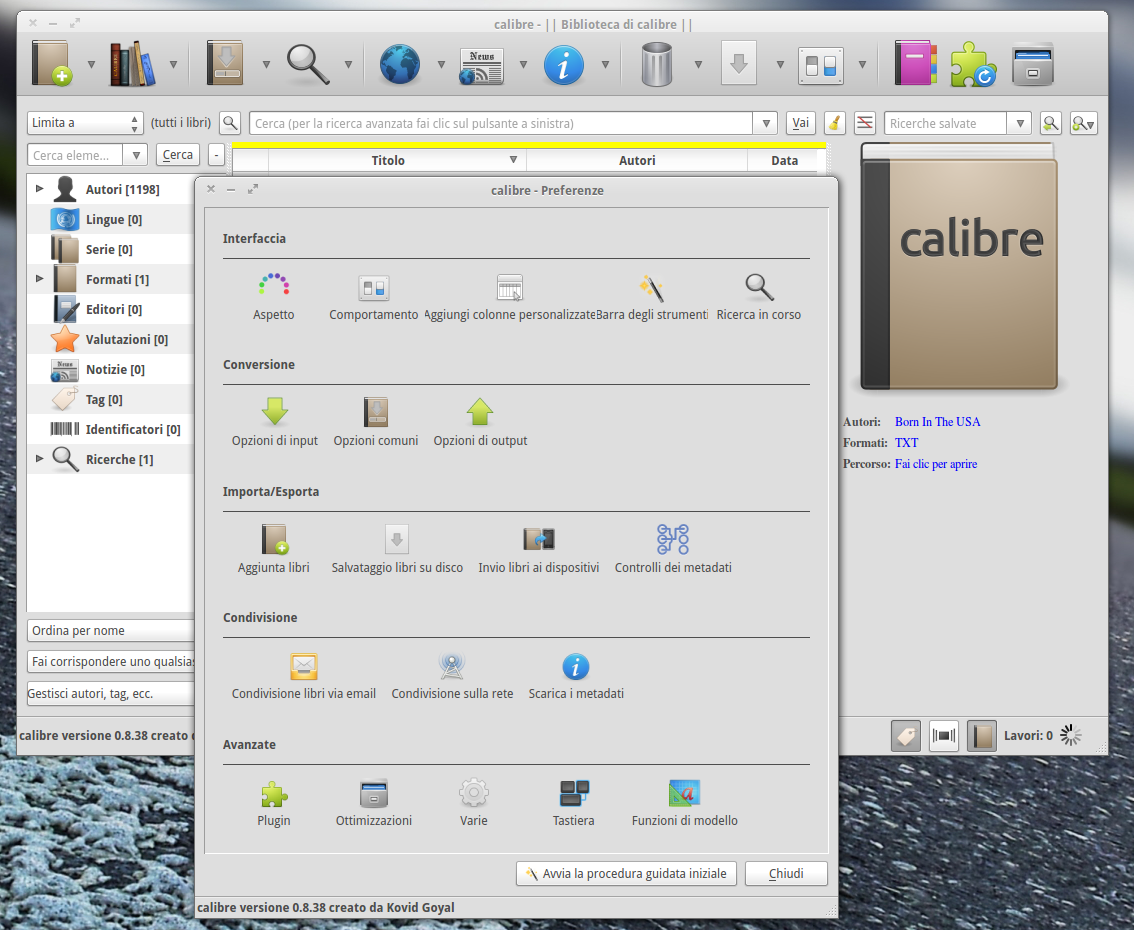1134x930 pixels.
Task: Click the globe get books icon
Action: [x=400, y=64]
